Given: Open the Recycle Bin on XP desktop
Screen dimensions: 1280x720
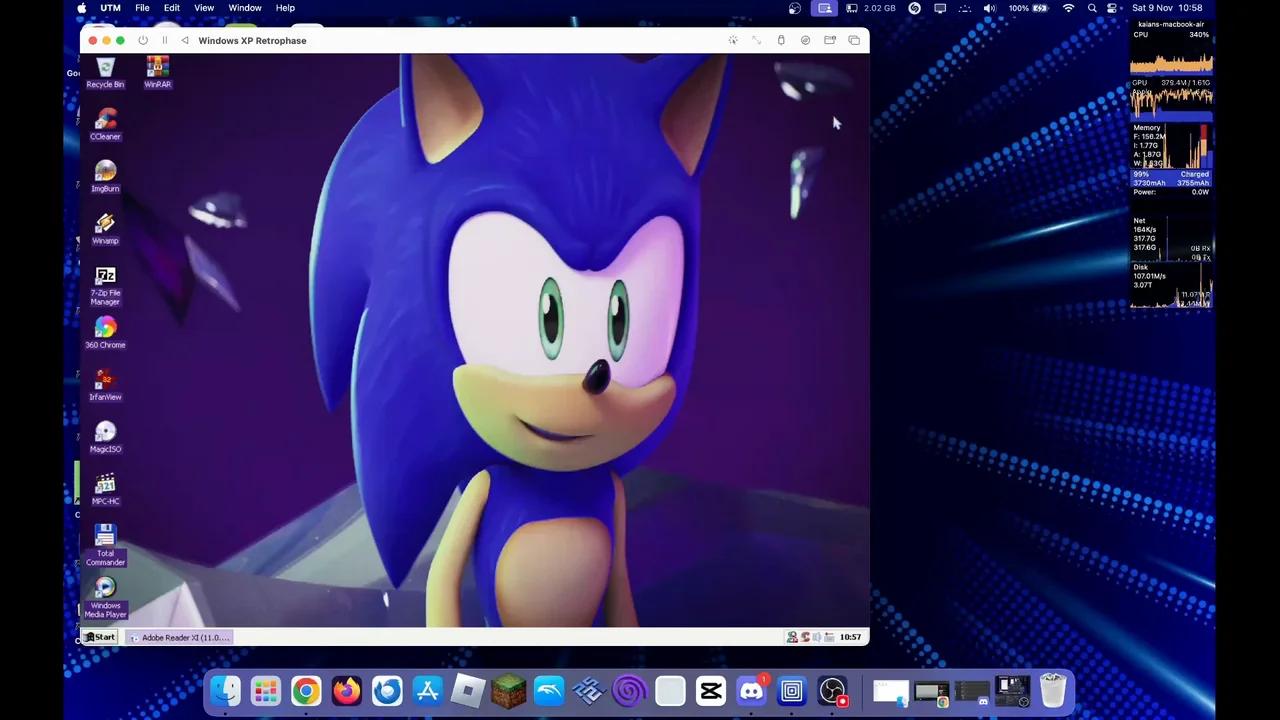Looking at the screenshot, I should (105, 70).
